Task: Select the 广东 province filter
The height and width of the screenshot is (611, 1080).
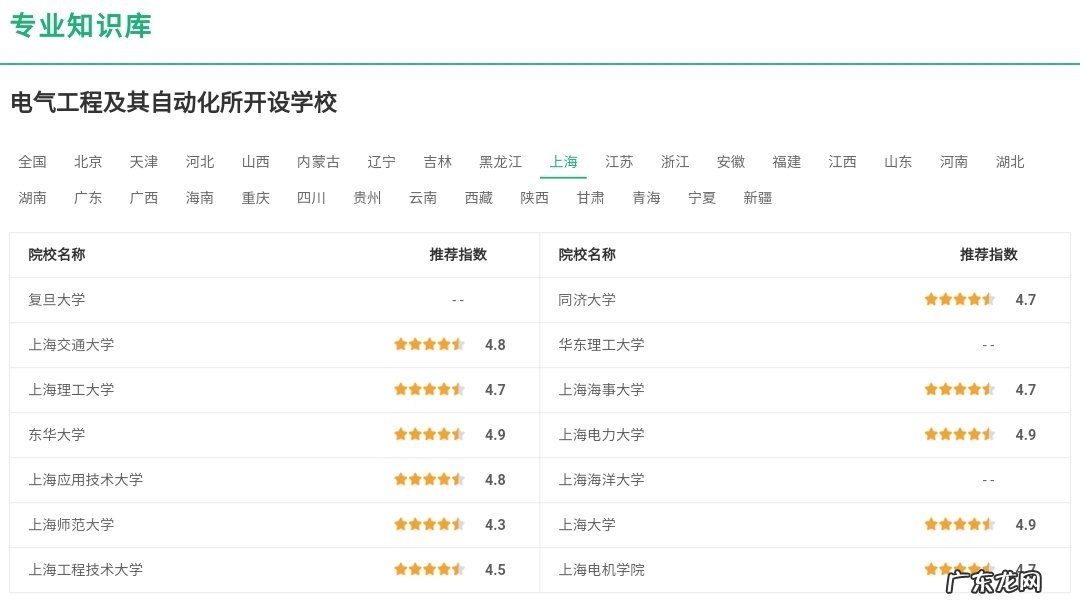Action: coord(88,197)
